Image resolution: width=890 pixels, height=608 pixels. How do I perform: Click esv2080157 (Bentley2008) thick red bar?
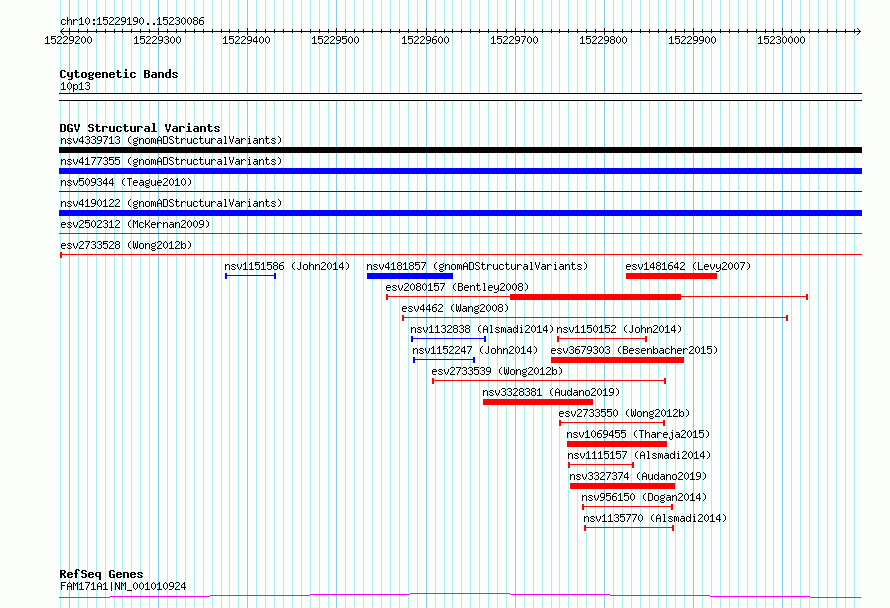pyautogui.click(x=595, y=297)
